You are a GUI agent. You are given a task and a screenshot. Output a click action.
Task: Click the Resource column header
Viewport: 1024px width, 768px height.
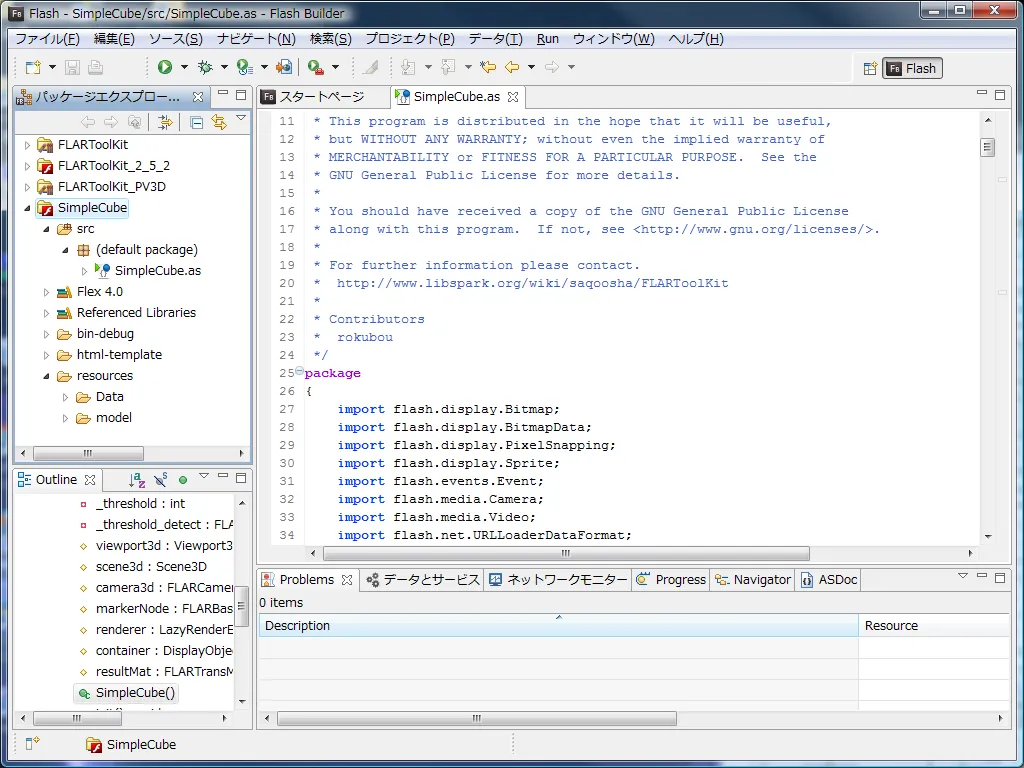(935, 626)
